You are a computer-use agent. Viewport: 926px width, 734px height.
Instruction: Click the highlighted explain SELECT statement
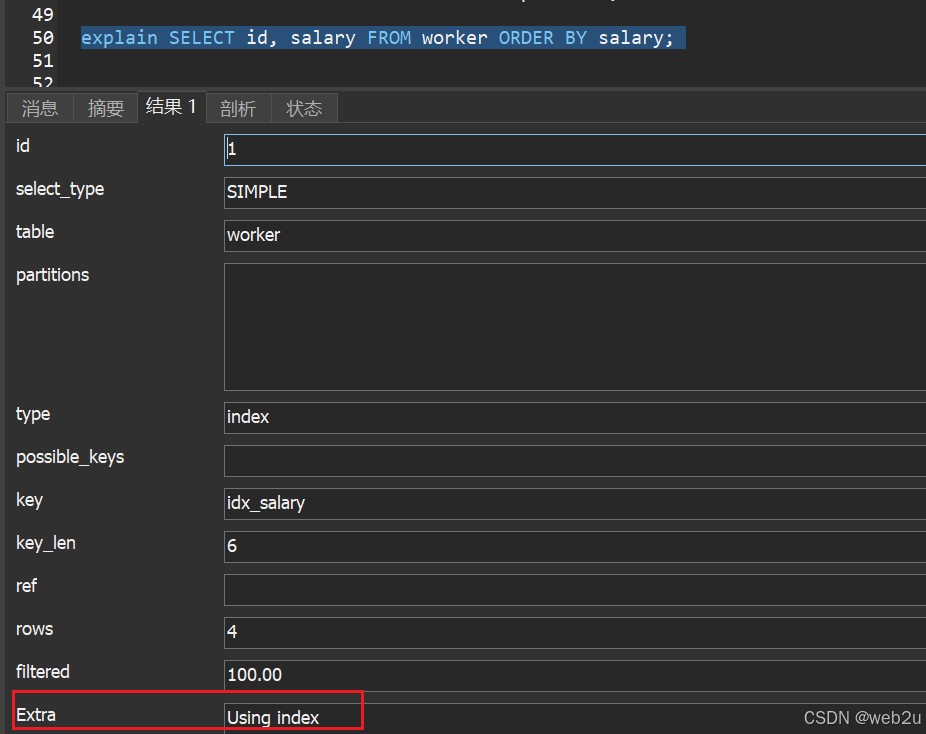(x=382, y=38)
